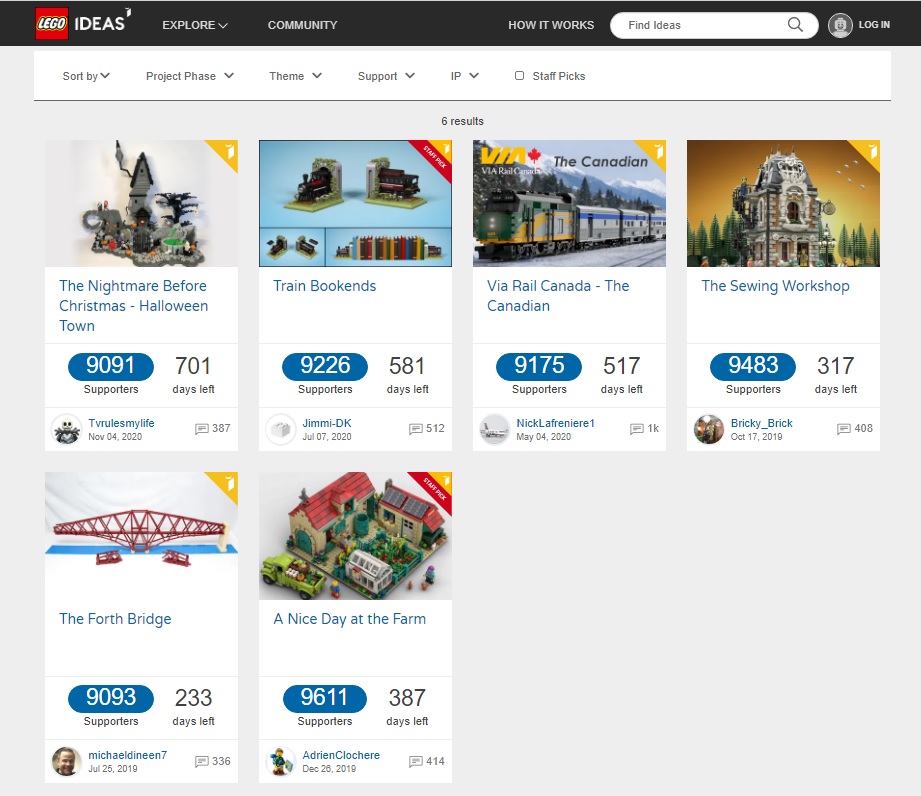
Task: Click the Sewing Workshop building thumbnail
Action: click(784, 203)
